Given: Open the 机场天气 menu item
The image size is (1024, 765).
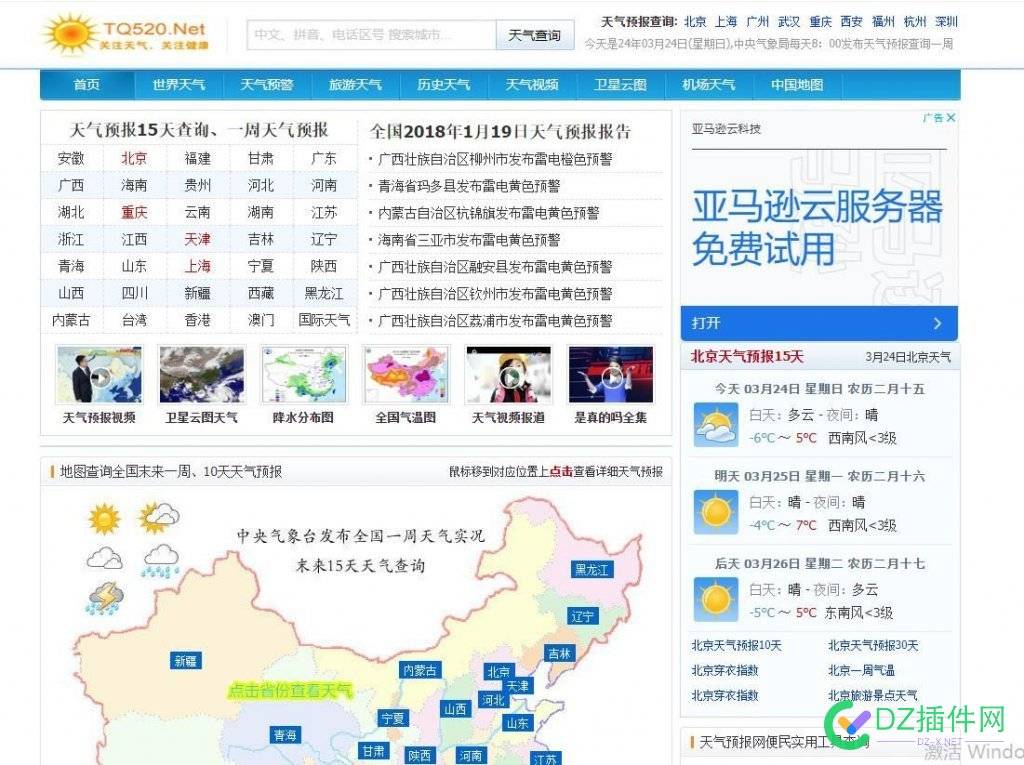Looking at the screenshot, I should tap(709, 85).
